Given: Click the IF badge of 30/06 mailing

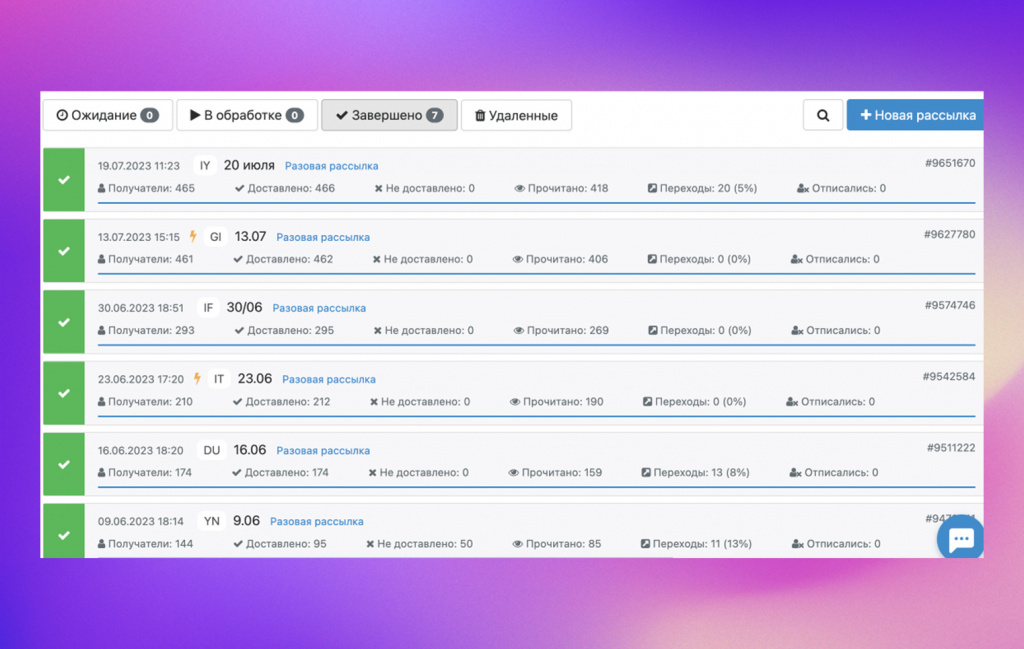Looking at the screenshot, I should pyautogui.click(x=208, y=308).
